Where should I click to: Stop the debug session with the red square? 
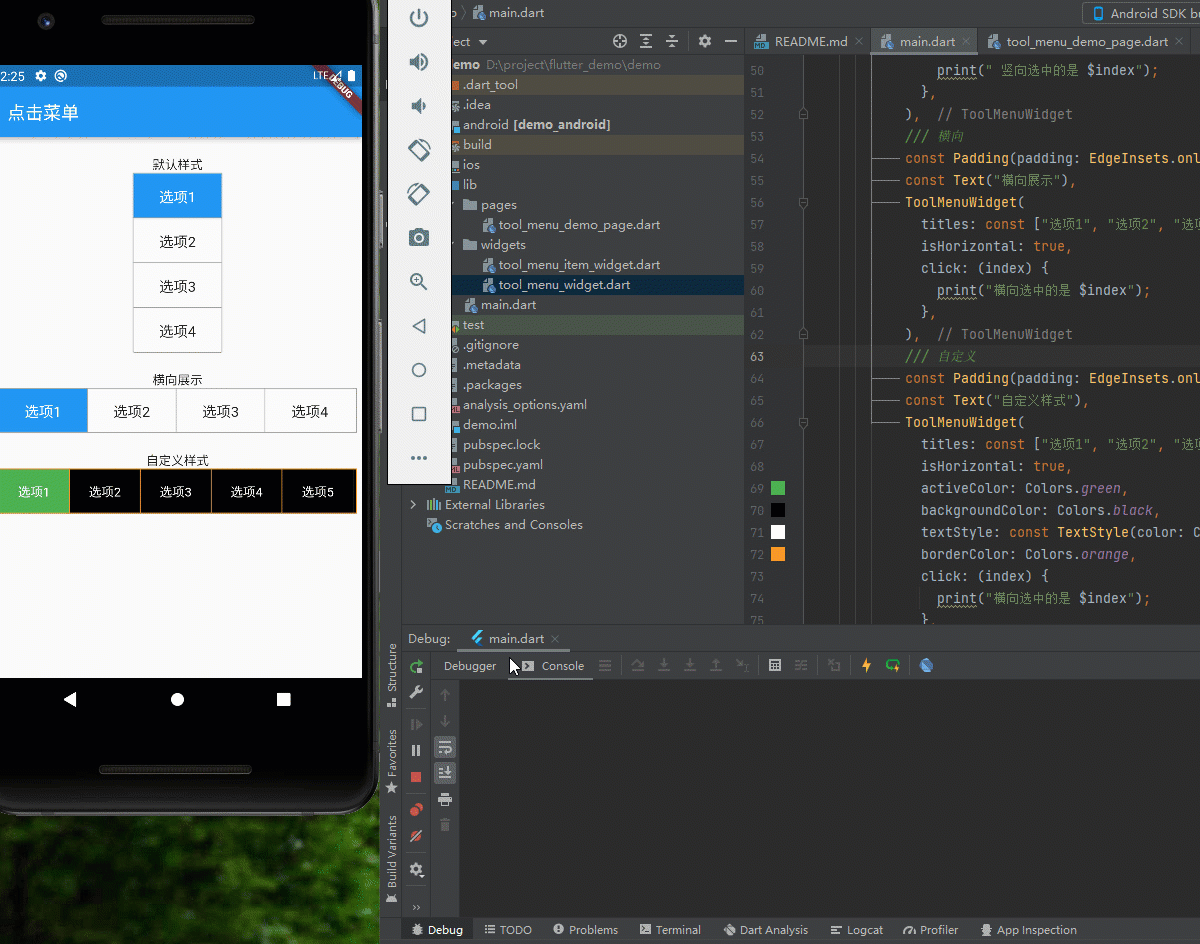pyautogui.click(x=417, y=777)
